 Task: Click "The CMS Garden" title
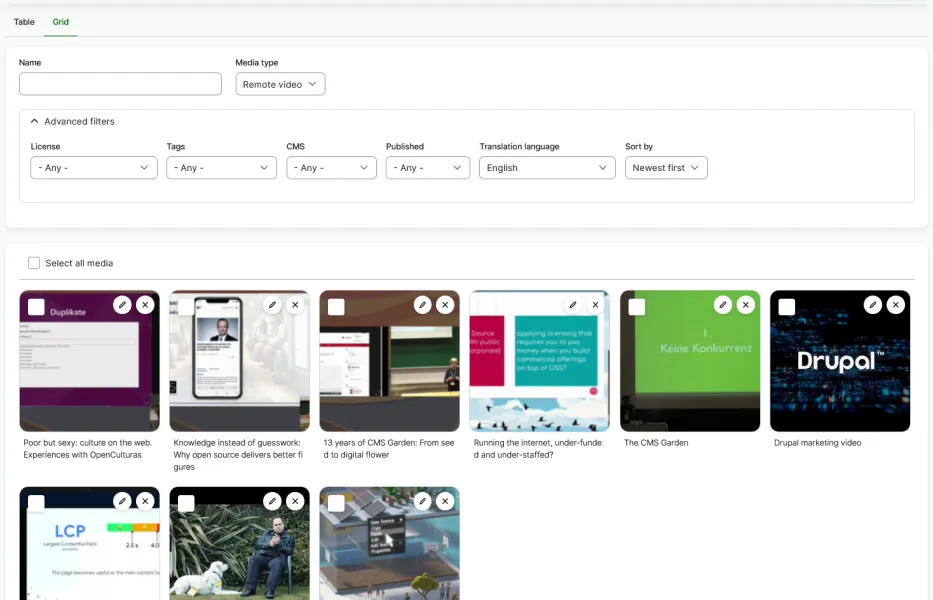click(x=656, y=443)
